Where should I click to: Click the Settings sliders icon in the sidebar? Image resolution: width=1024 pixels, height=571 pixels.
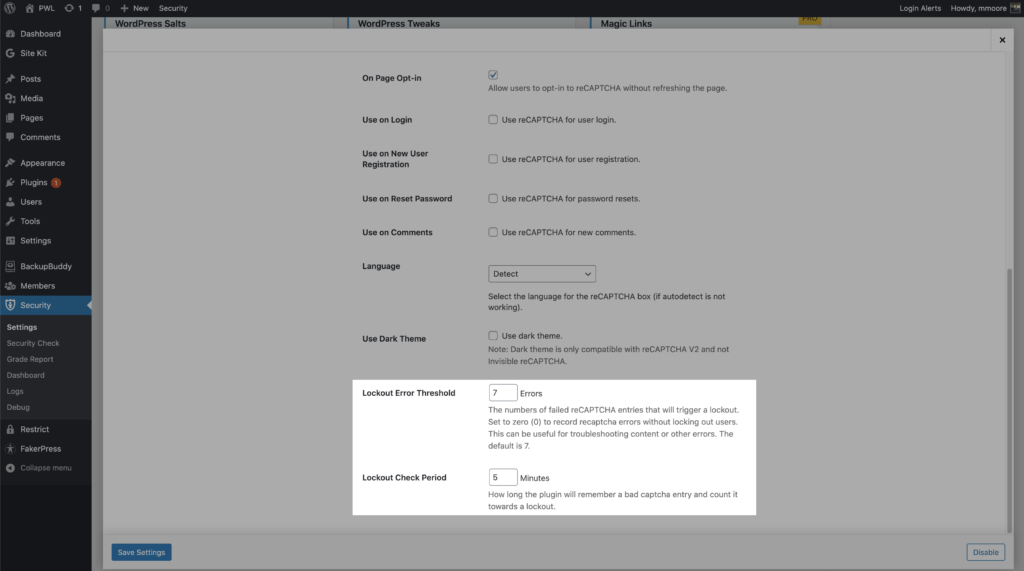10,240
